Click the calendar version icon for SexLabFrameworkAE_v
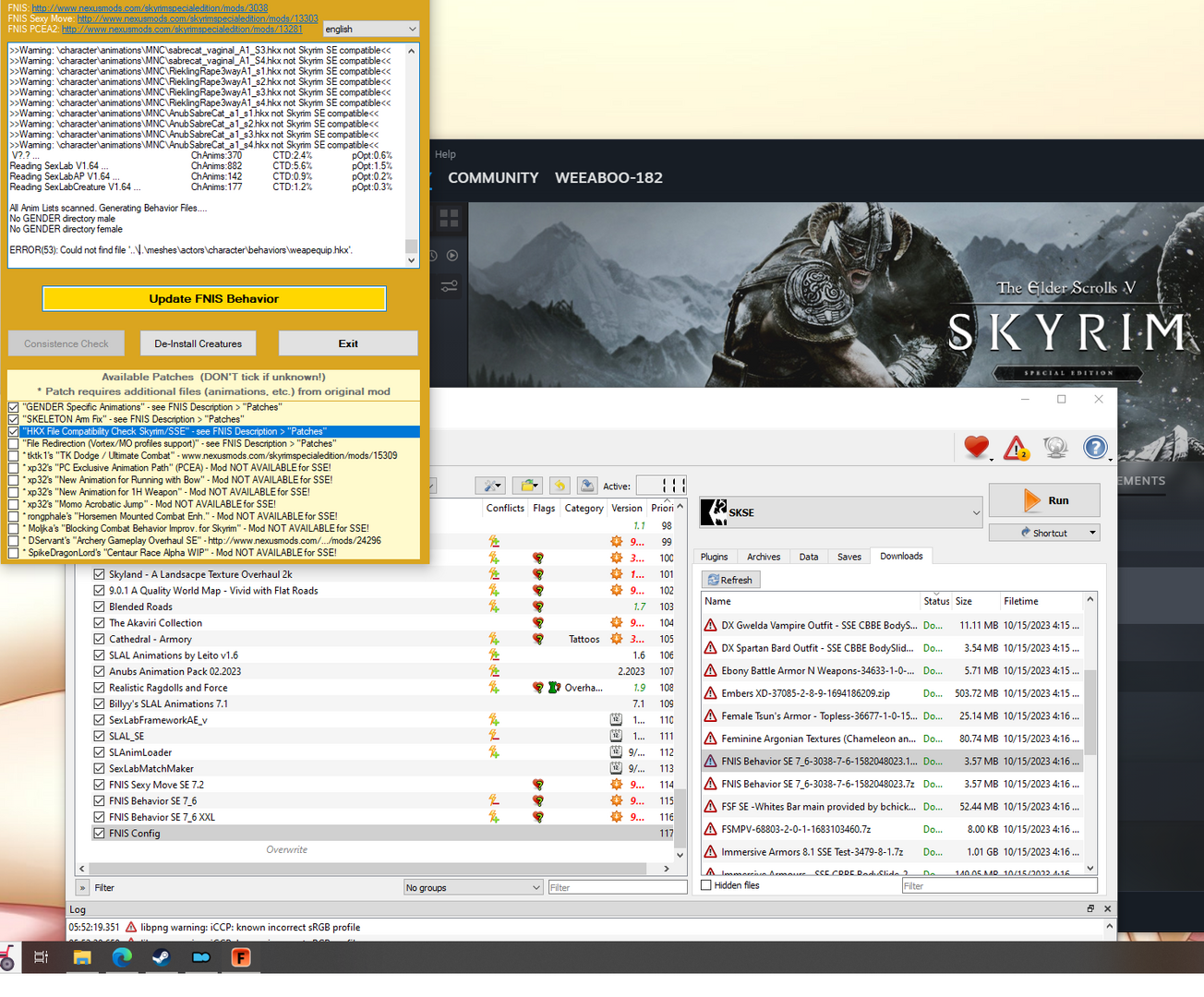This screenshot has width=1204, height=997. 616,720
